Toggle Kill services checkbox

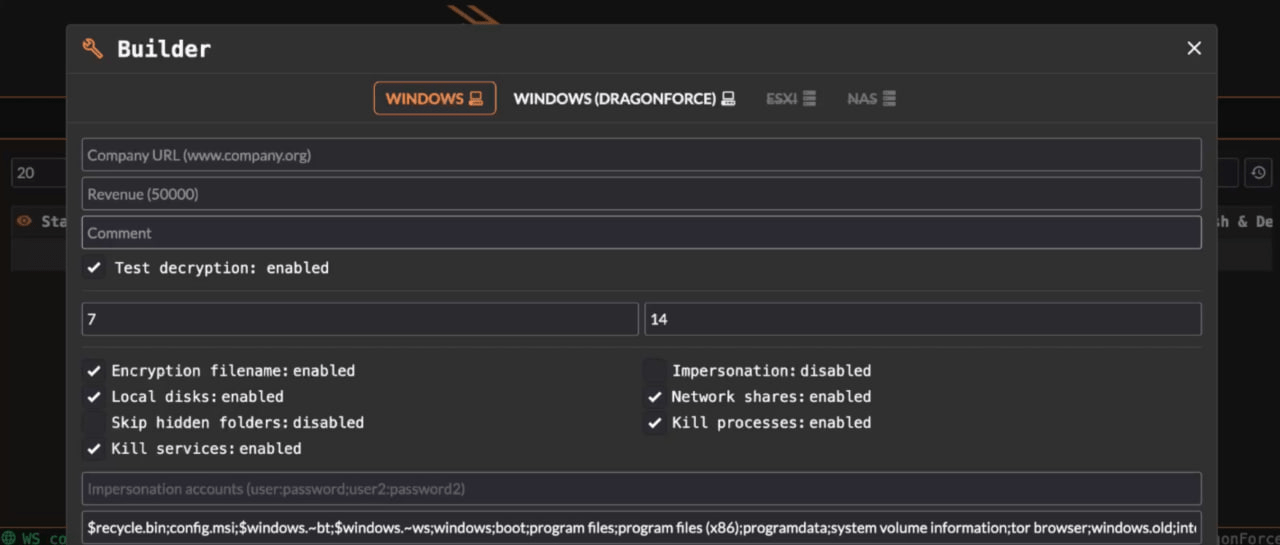point(94,448)
